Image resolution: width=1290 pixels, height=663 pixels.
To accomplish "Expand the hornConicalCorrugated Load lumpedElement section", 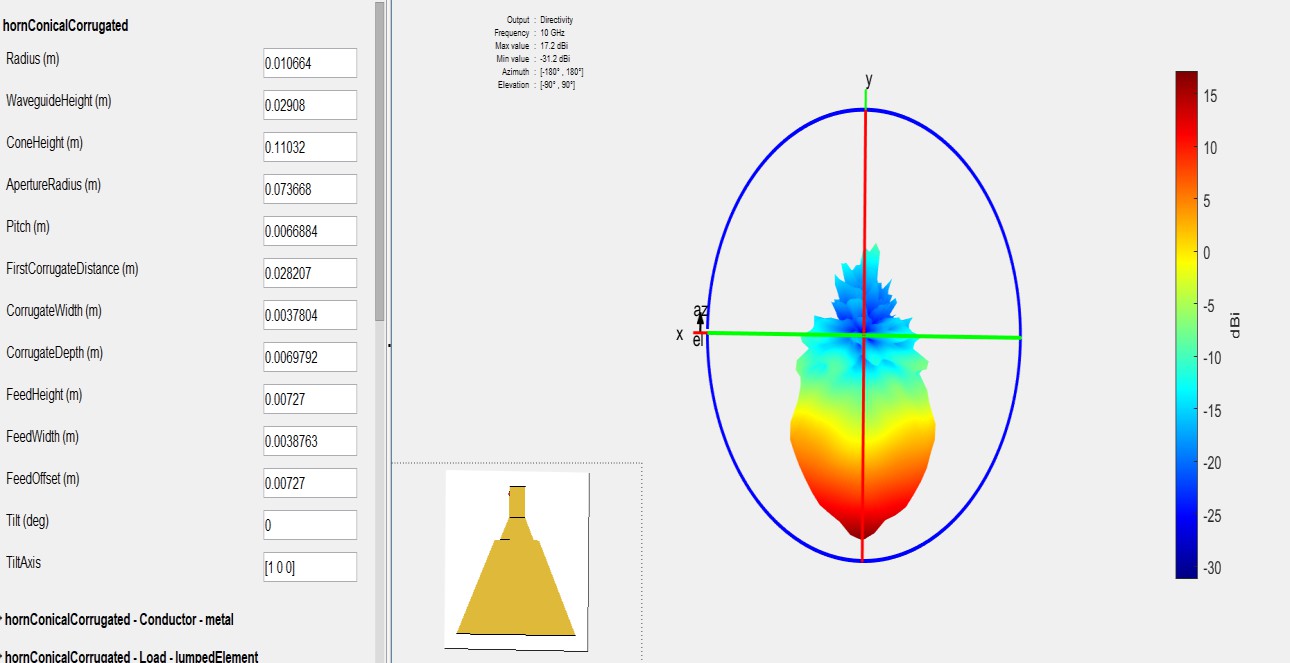I will 130,657.
